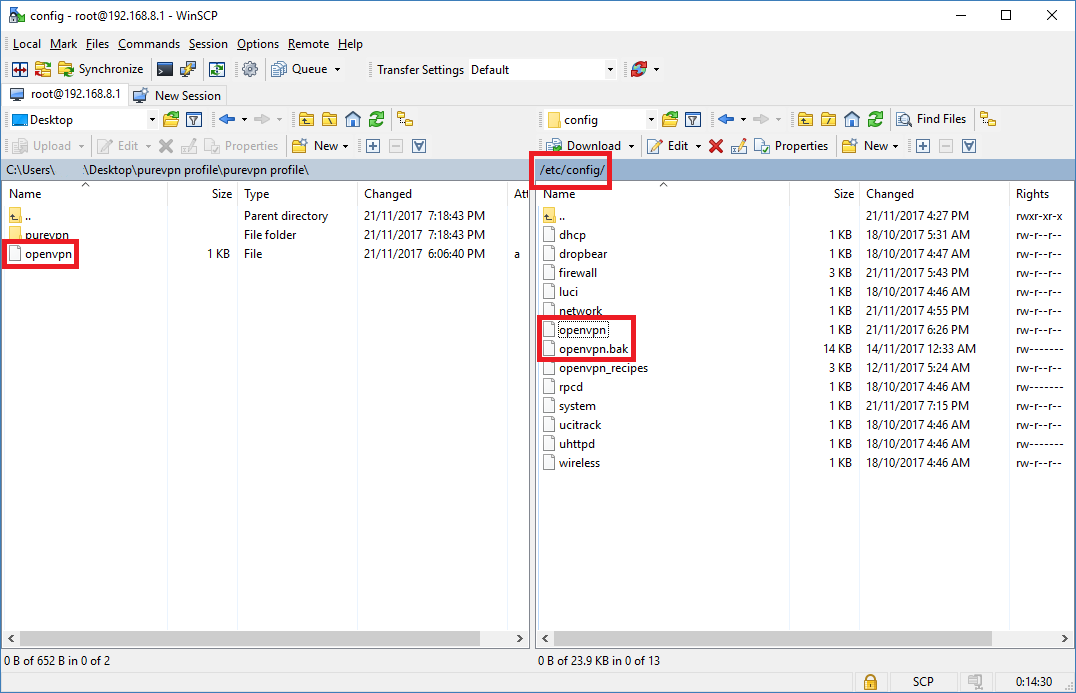Open the Session menu
The width and height of the screenshot is (1076, 693).
(x=208, y=44)
